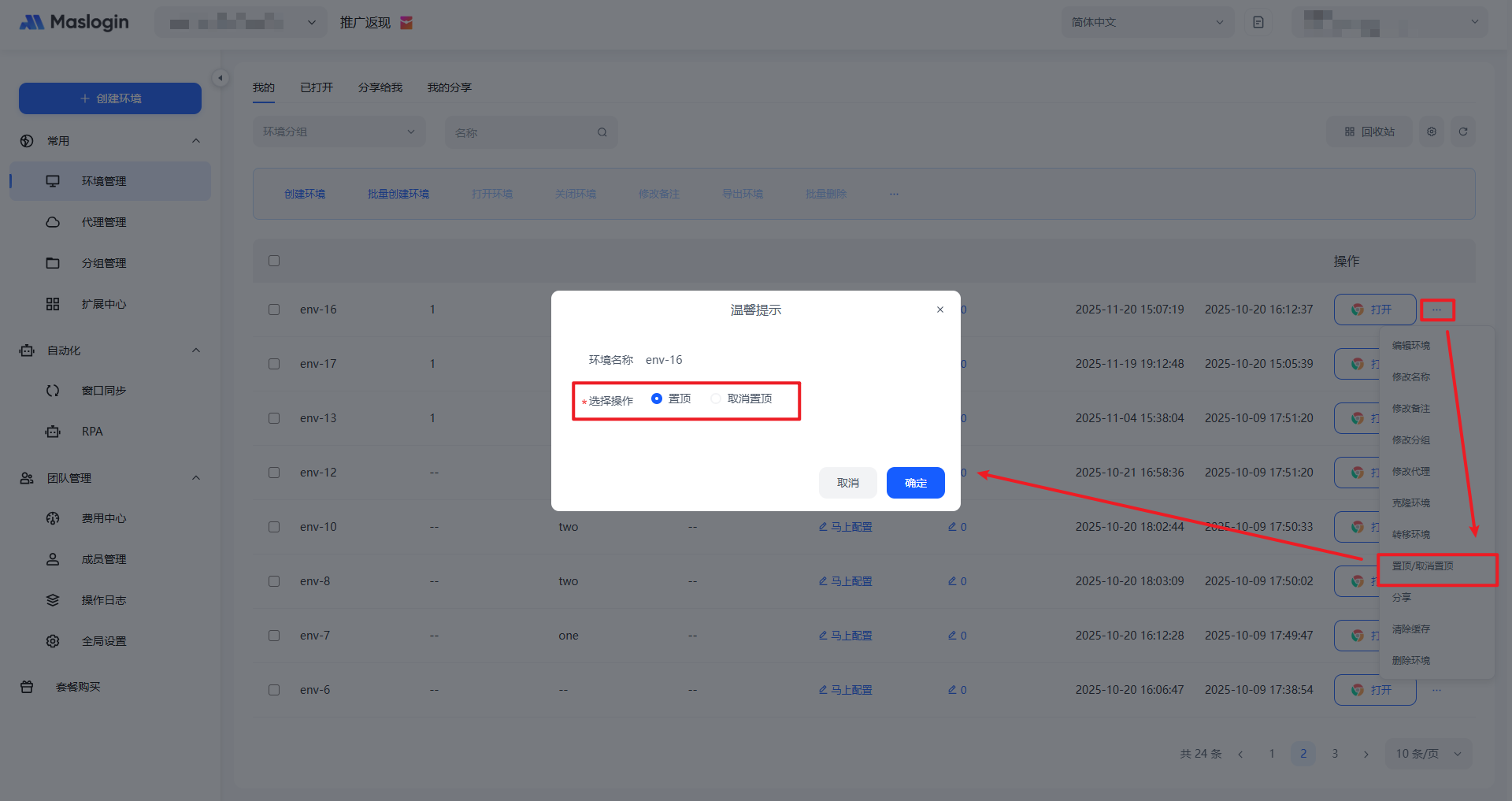Collapse the sidebar with the arrow button
This screenshot has width=1512, height=801.
click(220, 78)
